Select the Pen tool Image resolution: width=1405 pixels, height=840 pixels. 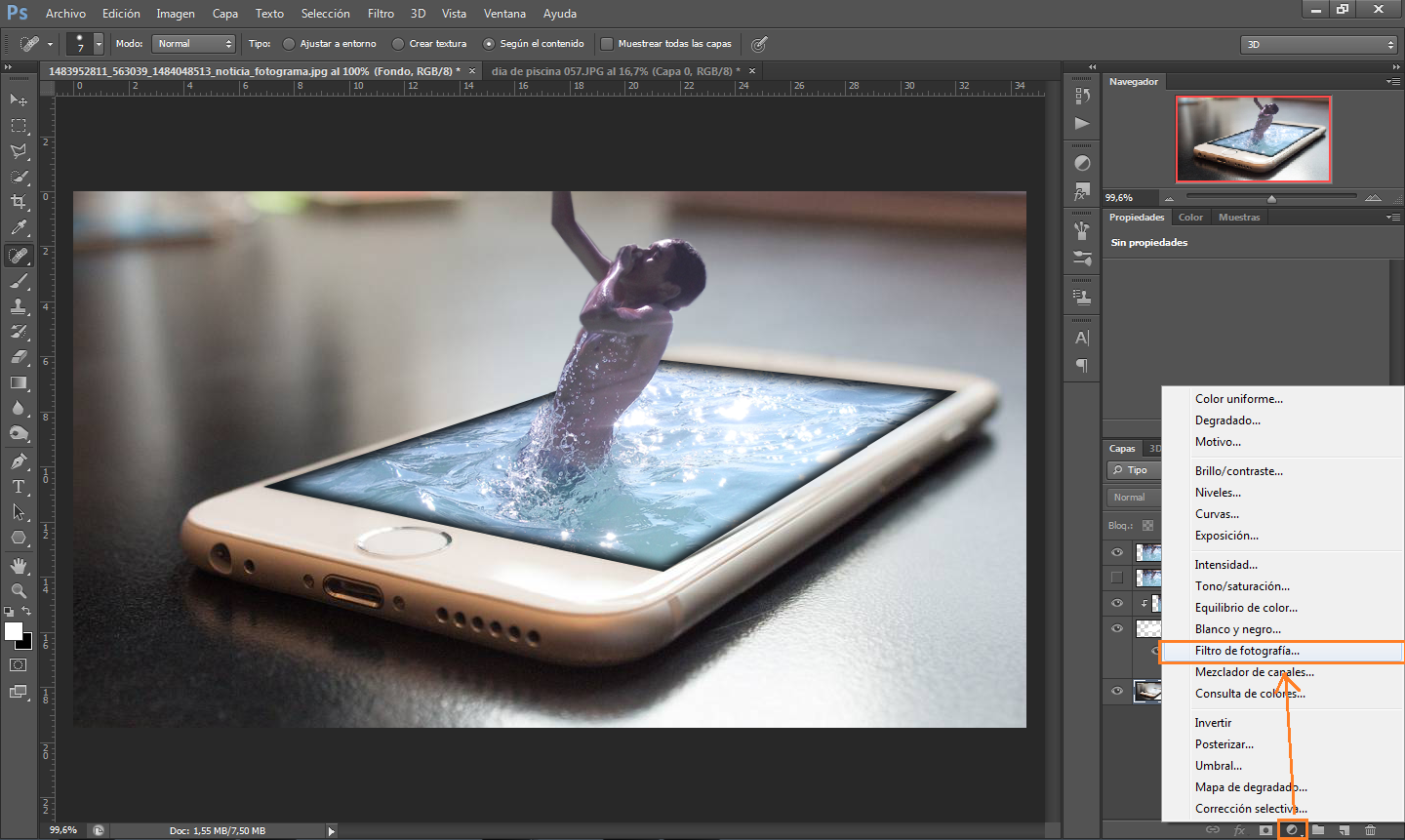pos(19,461)
